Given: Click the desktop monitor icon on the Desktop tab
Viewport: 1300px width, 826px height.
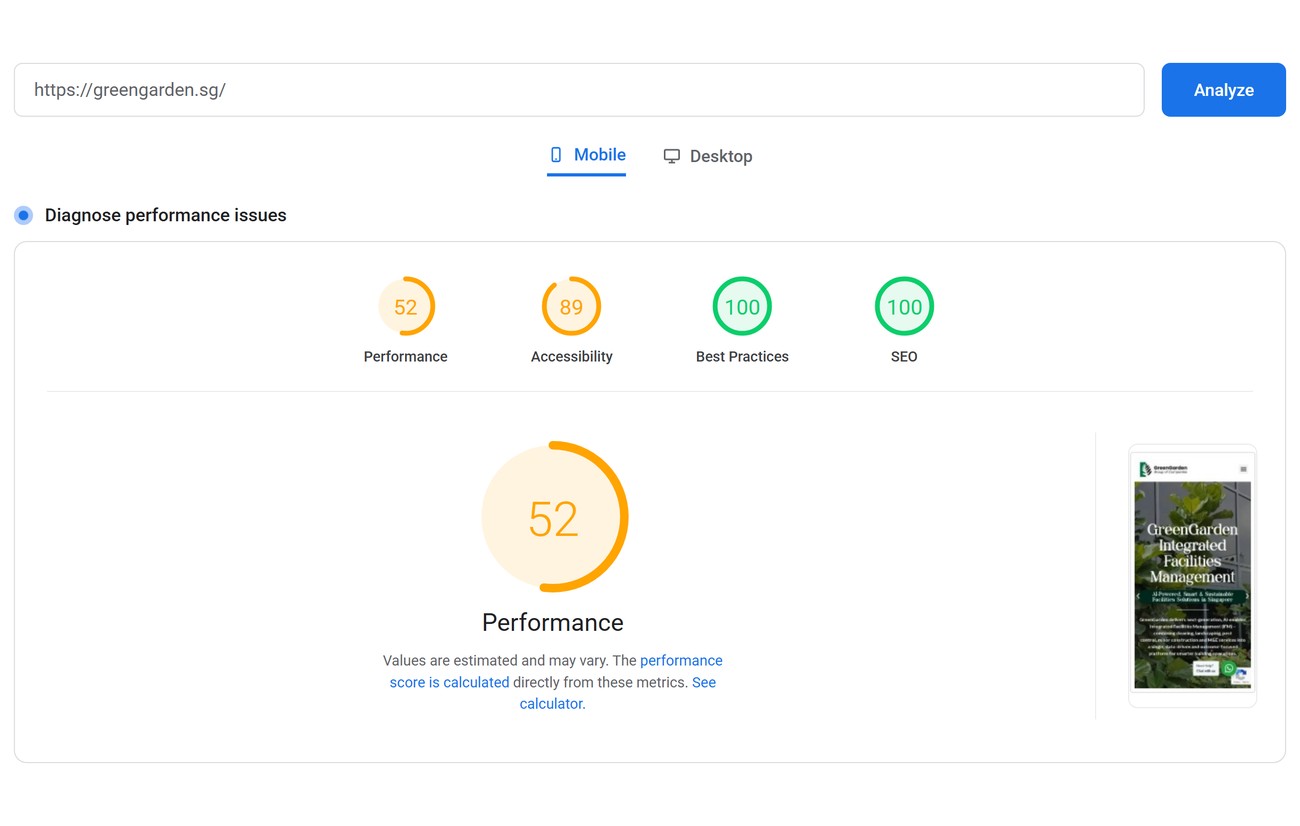Looking at the screenshot, I should click(672, 156).
